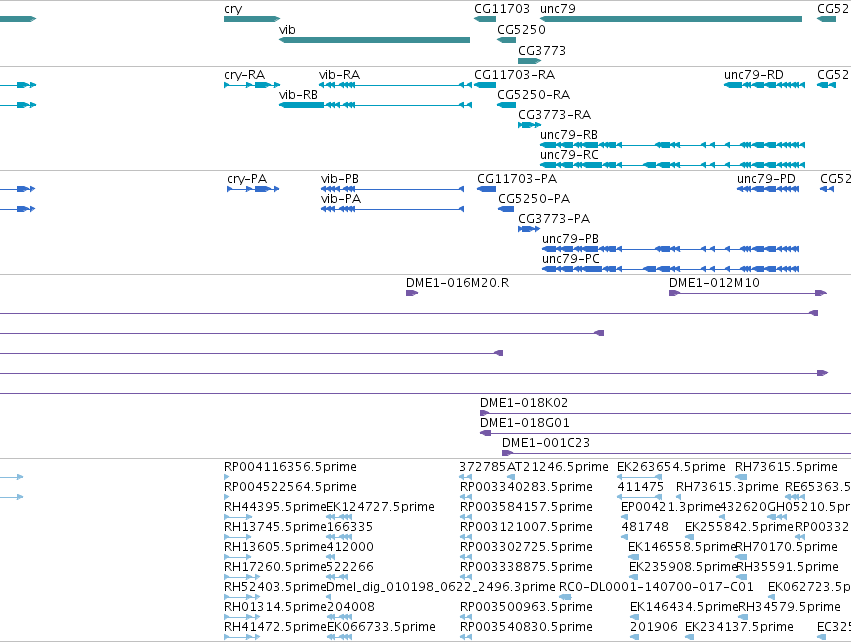Click the RH17260.5prime EST label
Viewport: 851px width, 642px height.
pos(275,567)
